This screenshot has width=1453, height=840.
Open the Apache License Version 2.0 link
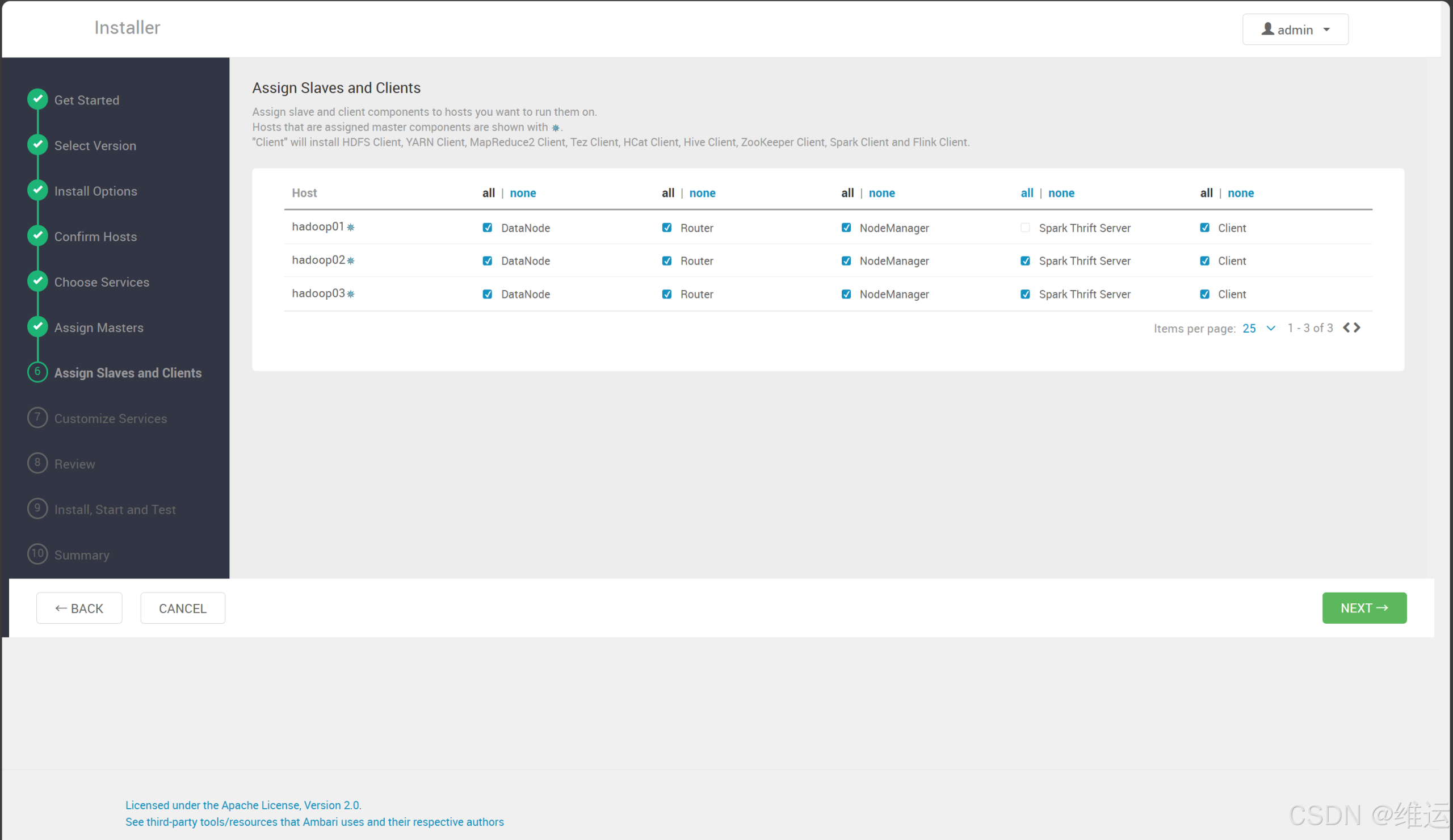pos(243,805)
